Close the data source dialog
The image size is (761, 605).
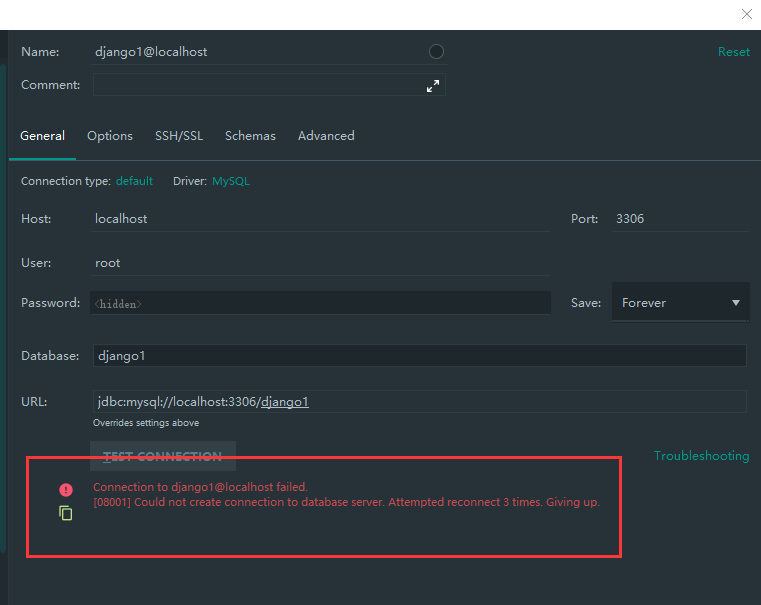pyautogui.click(x=746, y=14)
